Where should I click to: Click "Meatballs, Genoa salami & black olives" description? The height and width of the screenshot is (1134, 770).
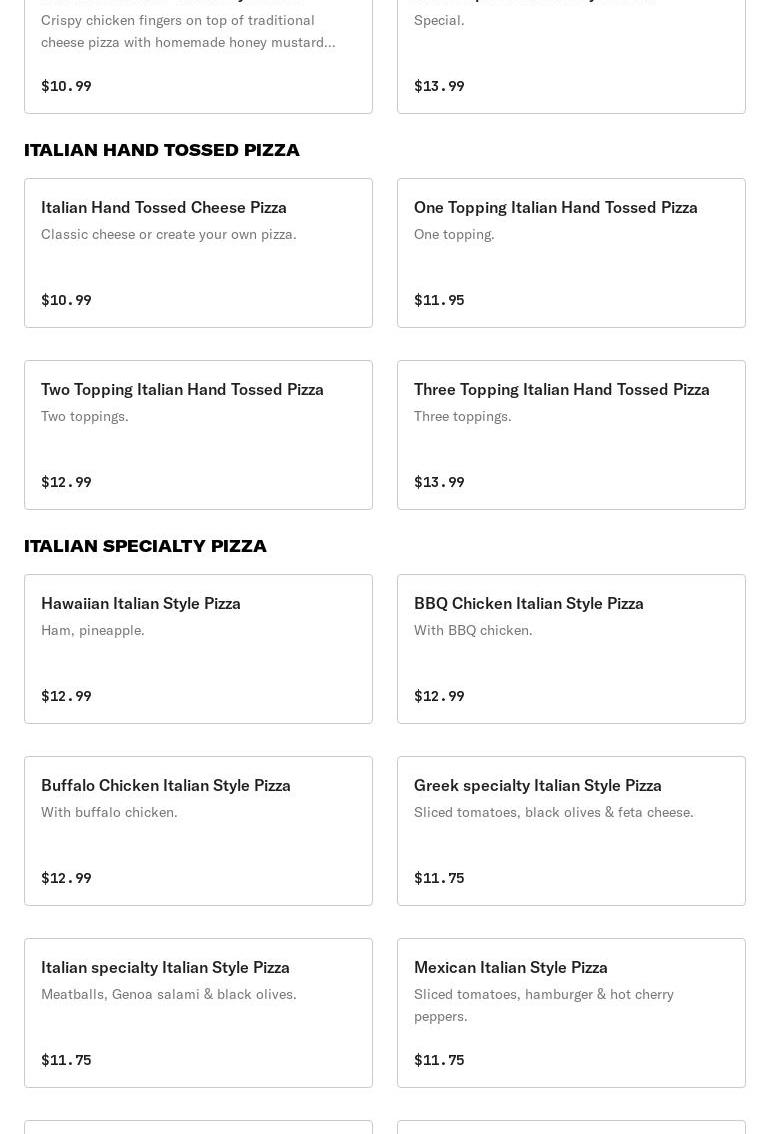tap(169, 994)
